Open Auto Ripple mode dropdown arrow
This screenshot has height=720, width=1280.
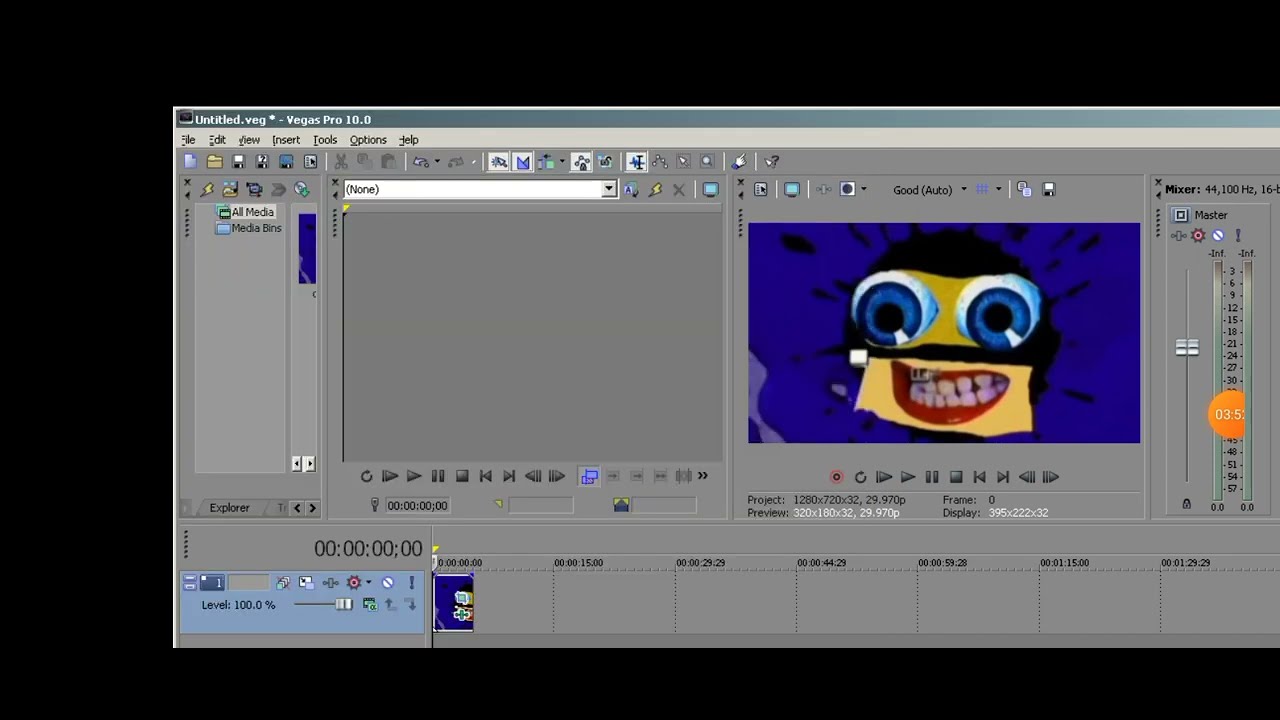point(562,161)
